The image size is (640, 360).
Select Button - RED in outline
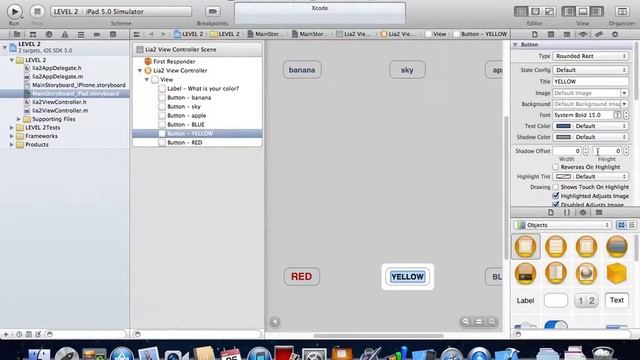tap(184, 142)
